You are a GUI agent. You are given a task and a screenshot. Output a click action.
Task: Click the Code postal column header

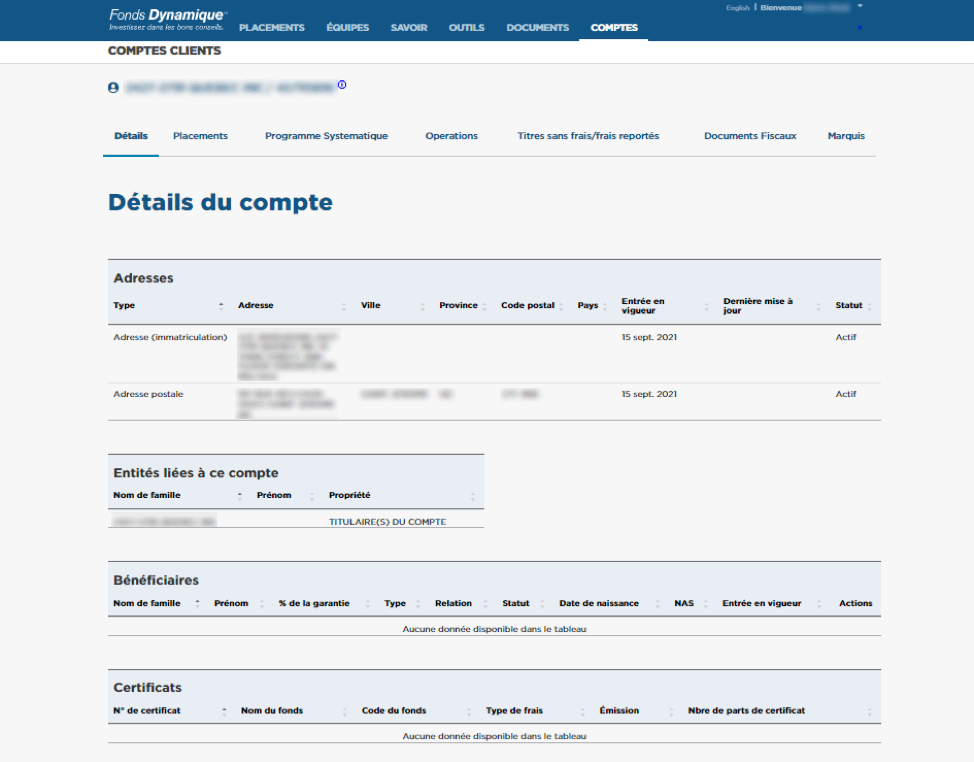tap(527, 306)
